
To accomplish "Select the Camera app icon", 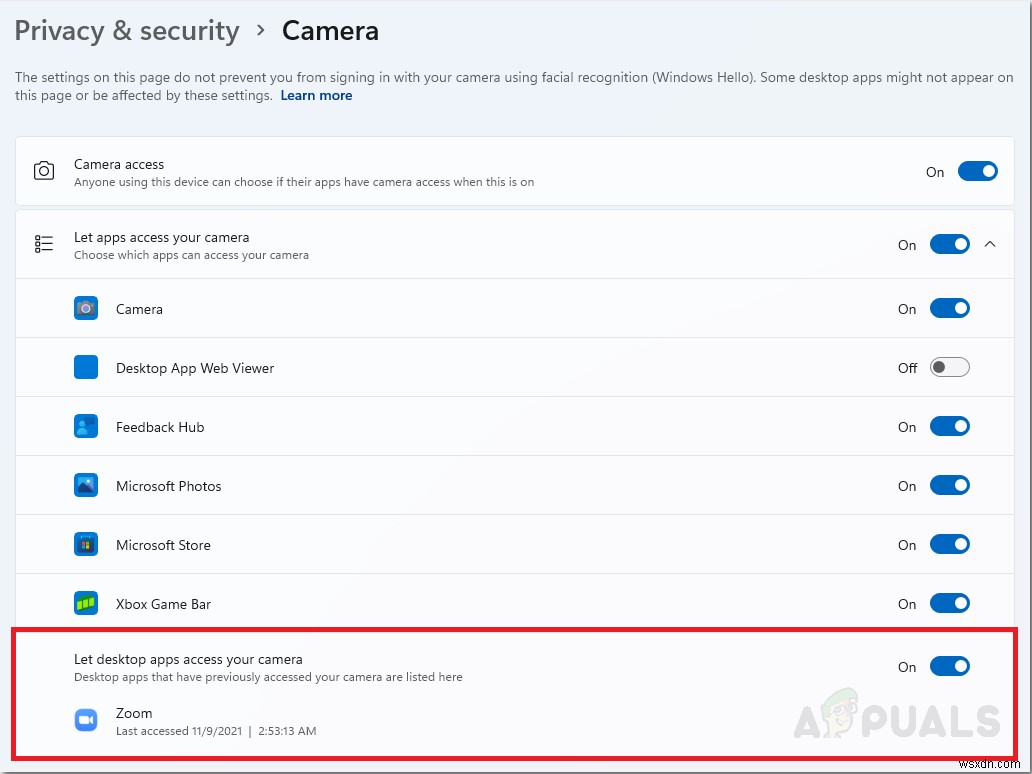I will point(86,308).
